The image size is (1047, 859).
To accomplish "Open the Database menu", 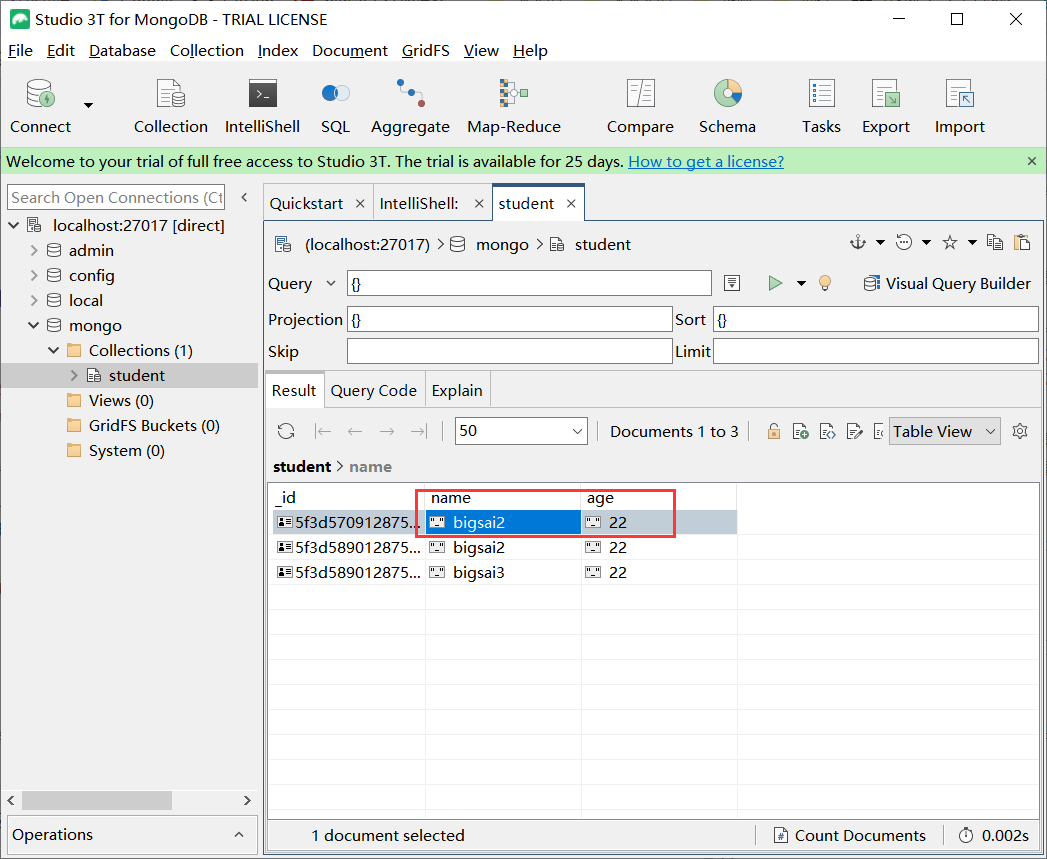I will pos(122,51).
